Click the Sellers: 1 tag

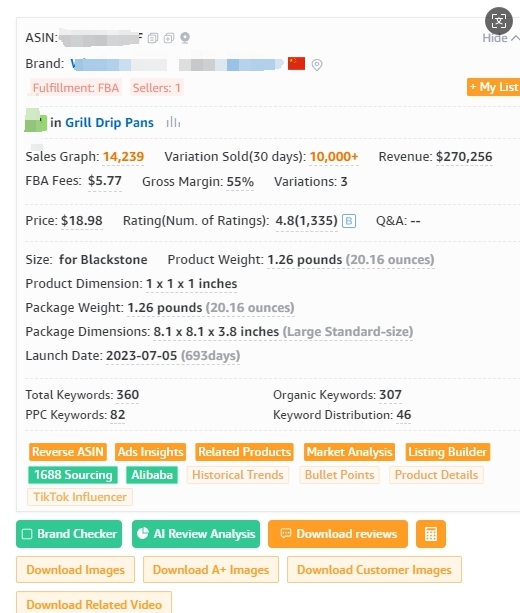(x=156, y=88)
